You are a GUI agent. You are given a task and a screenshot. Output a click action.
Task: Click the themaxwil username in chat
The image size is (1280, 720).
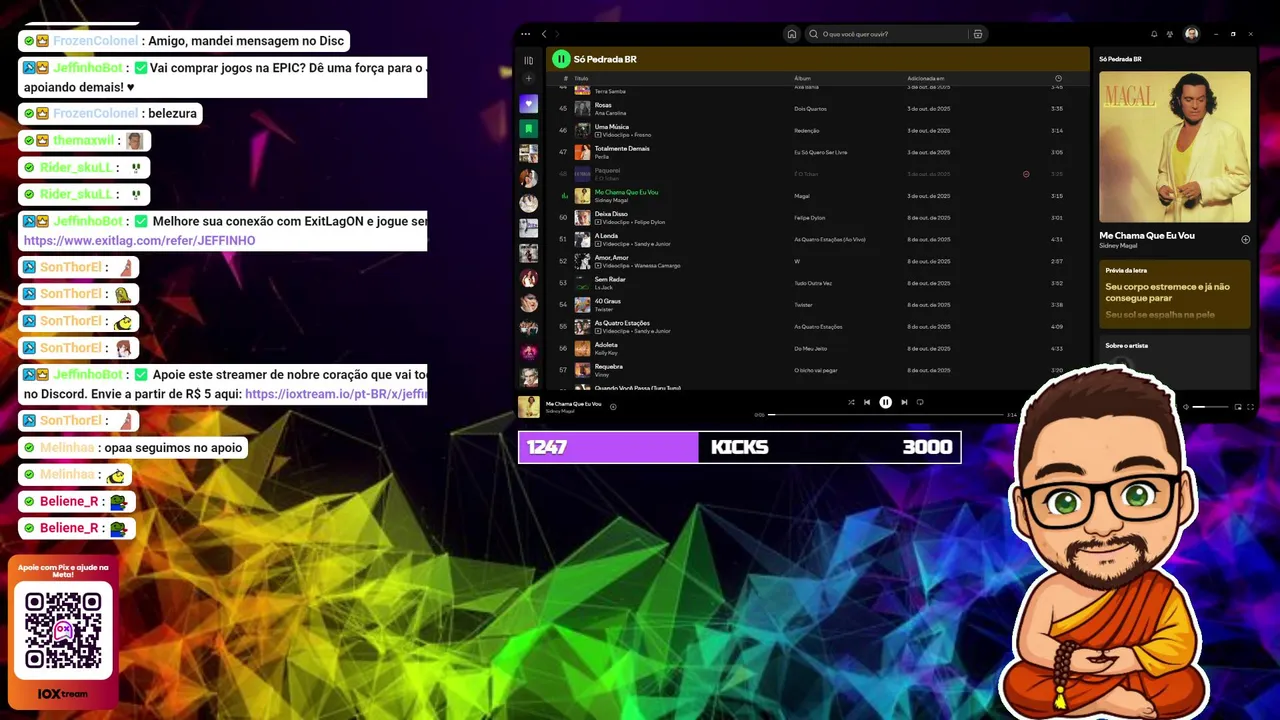(84, 141)
